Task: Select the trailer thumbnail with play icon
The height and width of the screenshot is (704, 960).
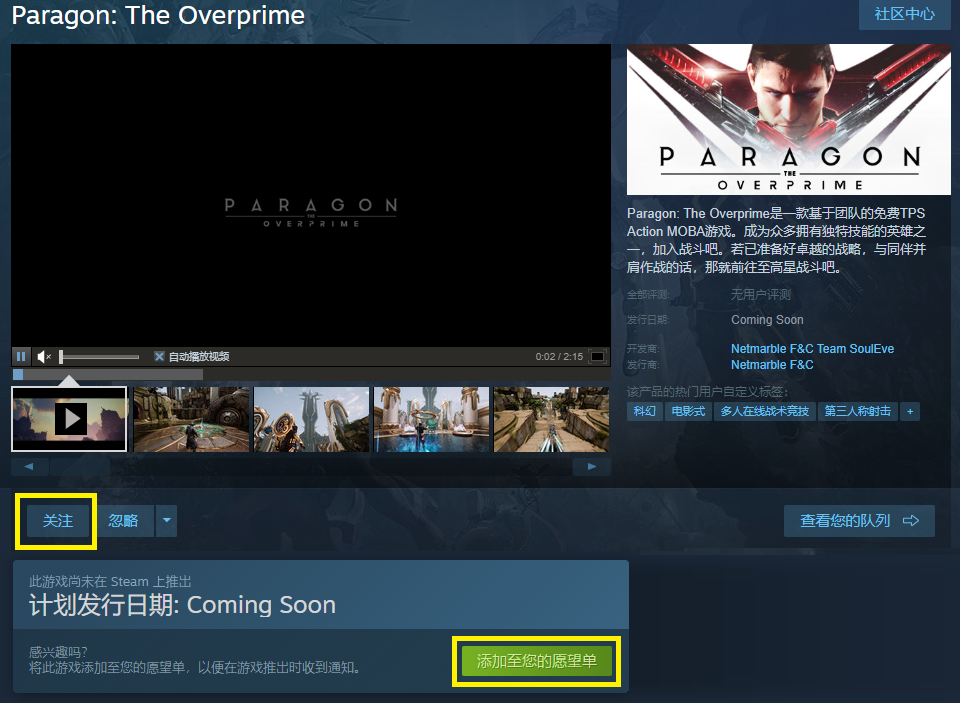Action: 69,419
